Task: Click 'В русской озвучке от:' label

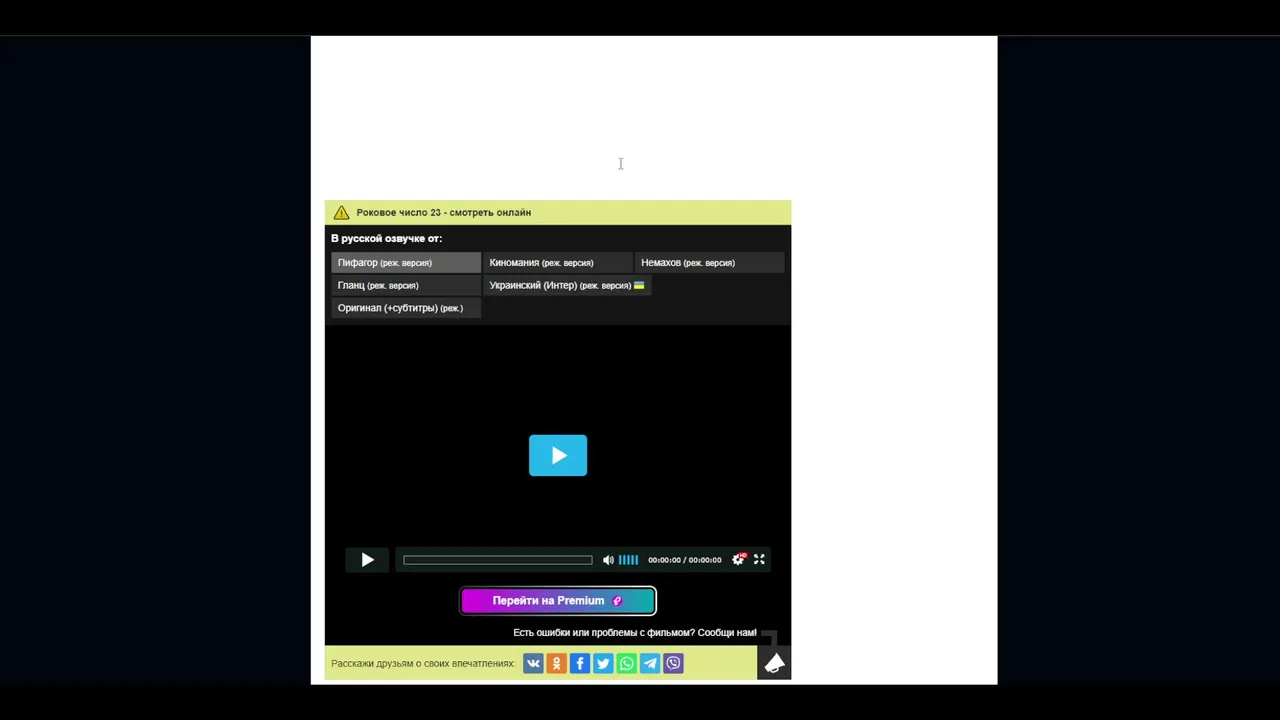Action: (386, 238)
